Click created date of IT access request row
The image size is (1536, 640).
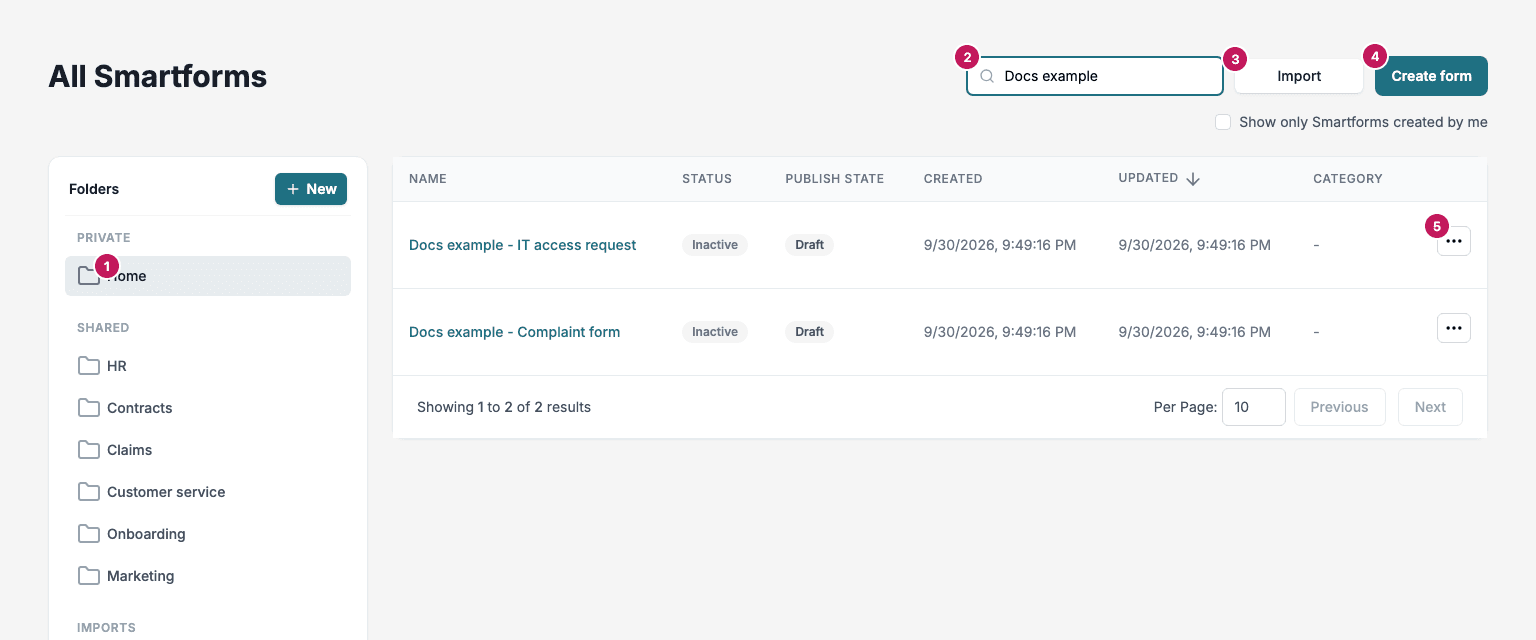1000,245
